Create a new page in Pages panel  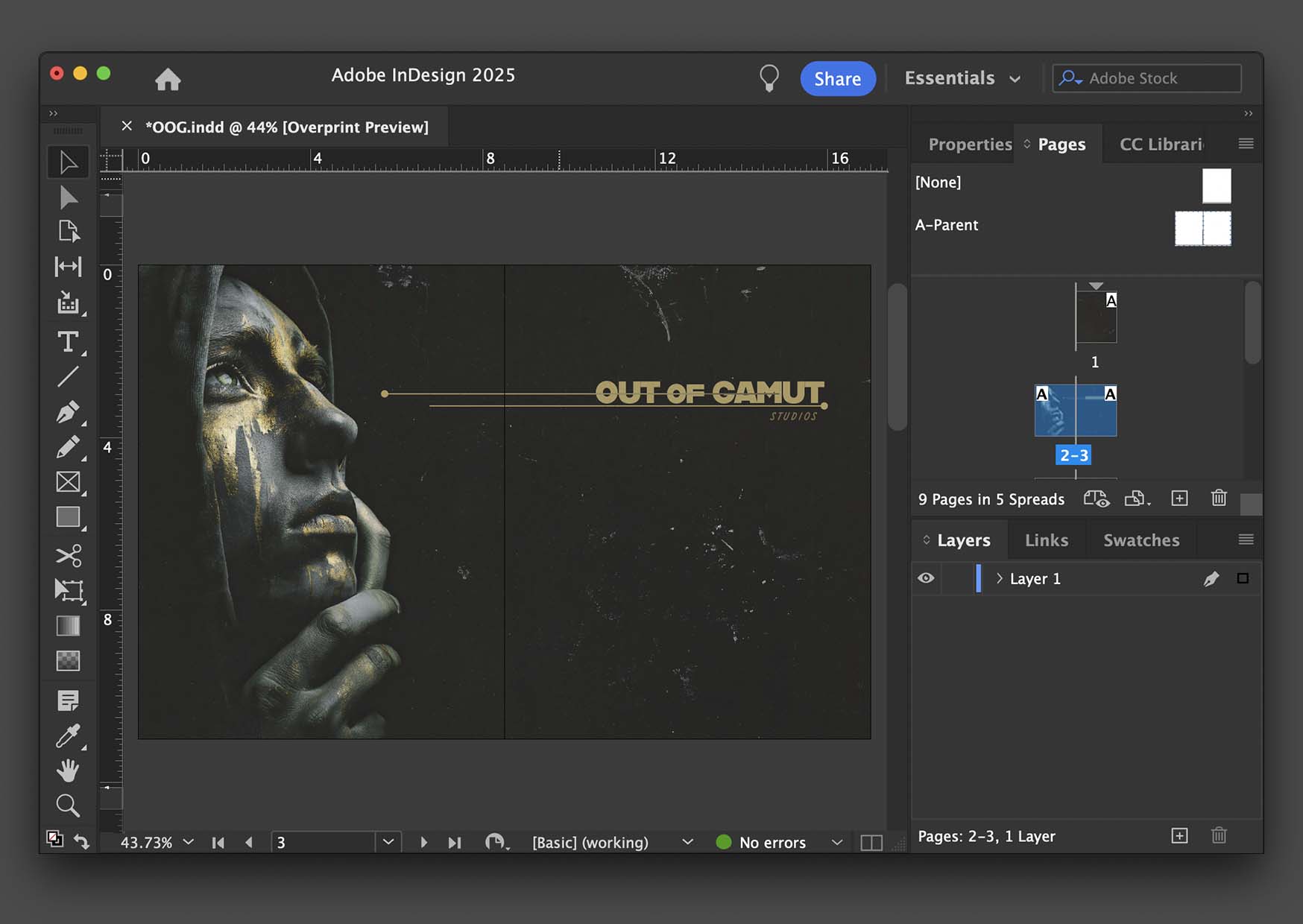pyautogui.click(x=1179, y=499)
